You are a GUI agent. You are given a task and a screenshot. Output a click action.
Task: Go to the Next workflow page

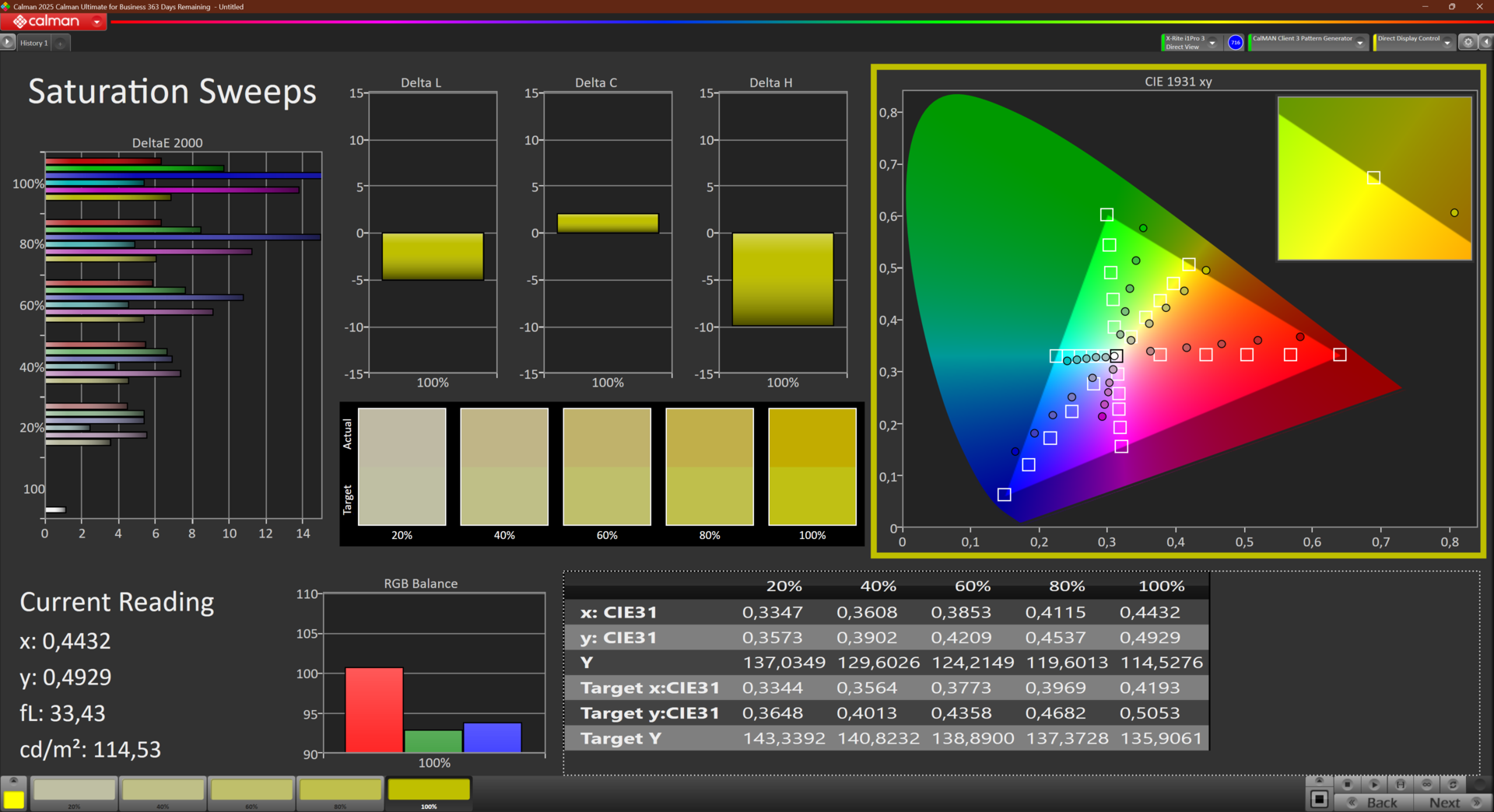click(x=1451, y=803)
